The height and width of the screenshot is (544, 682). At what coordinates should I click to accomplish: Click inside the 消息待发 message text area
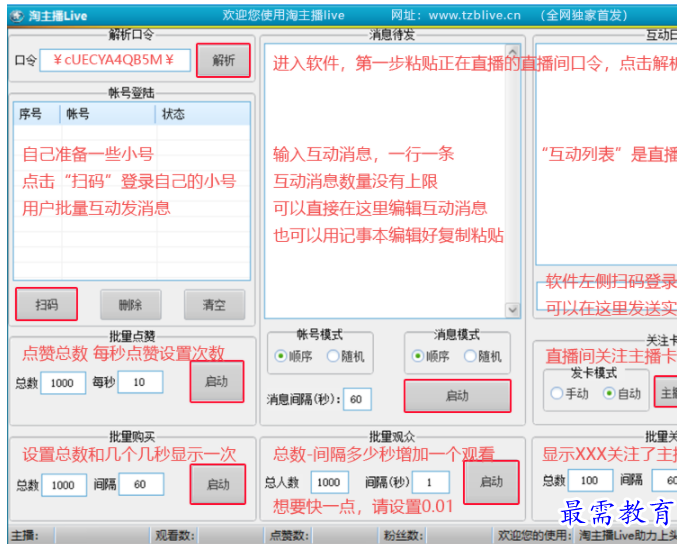point(385,181)
